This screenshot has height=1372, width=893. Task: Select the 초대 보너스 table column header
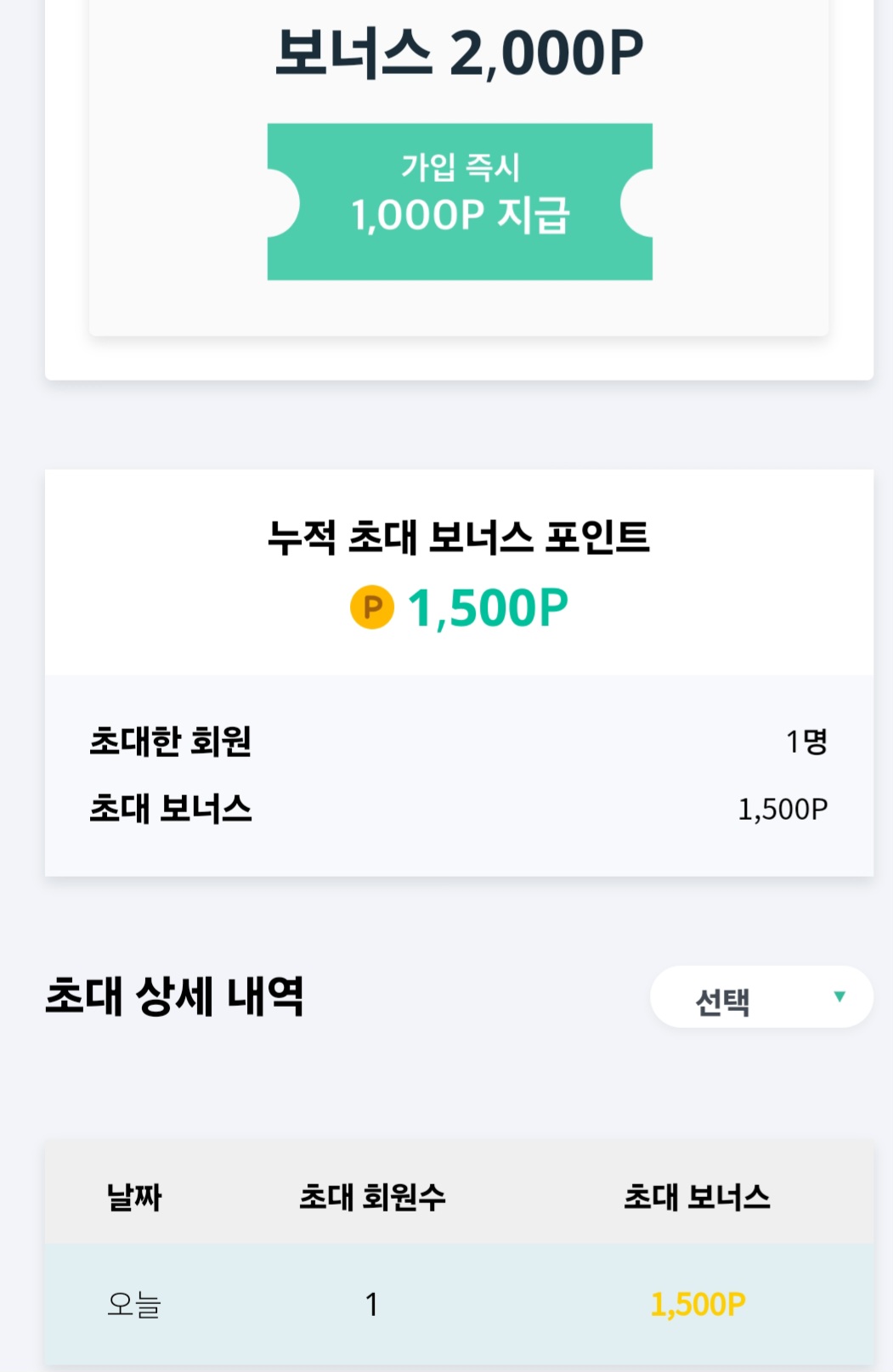tap(697, 1197)
